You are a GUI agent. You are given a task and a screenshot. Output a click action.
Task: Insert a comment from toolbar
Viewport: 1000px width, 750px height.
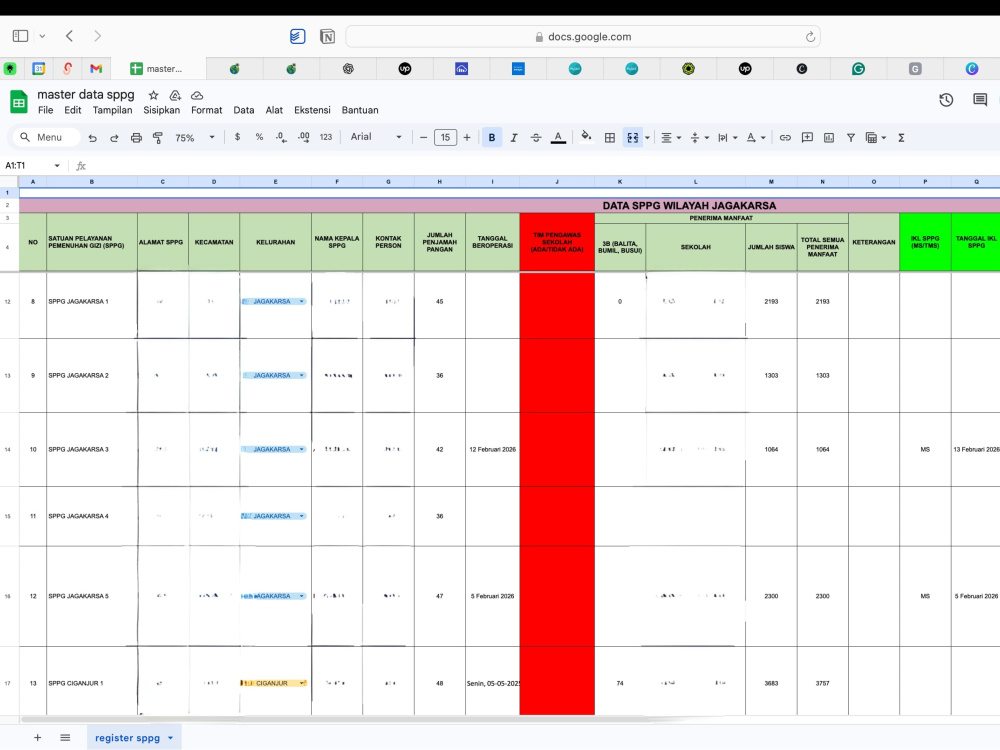tap(807, 138)
